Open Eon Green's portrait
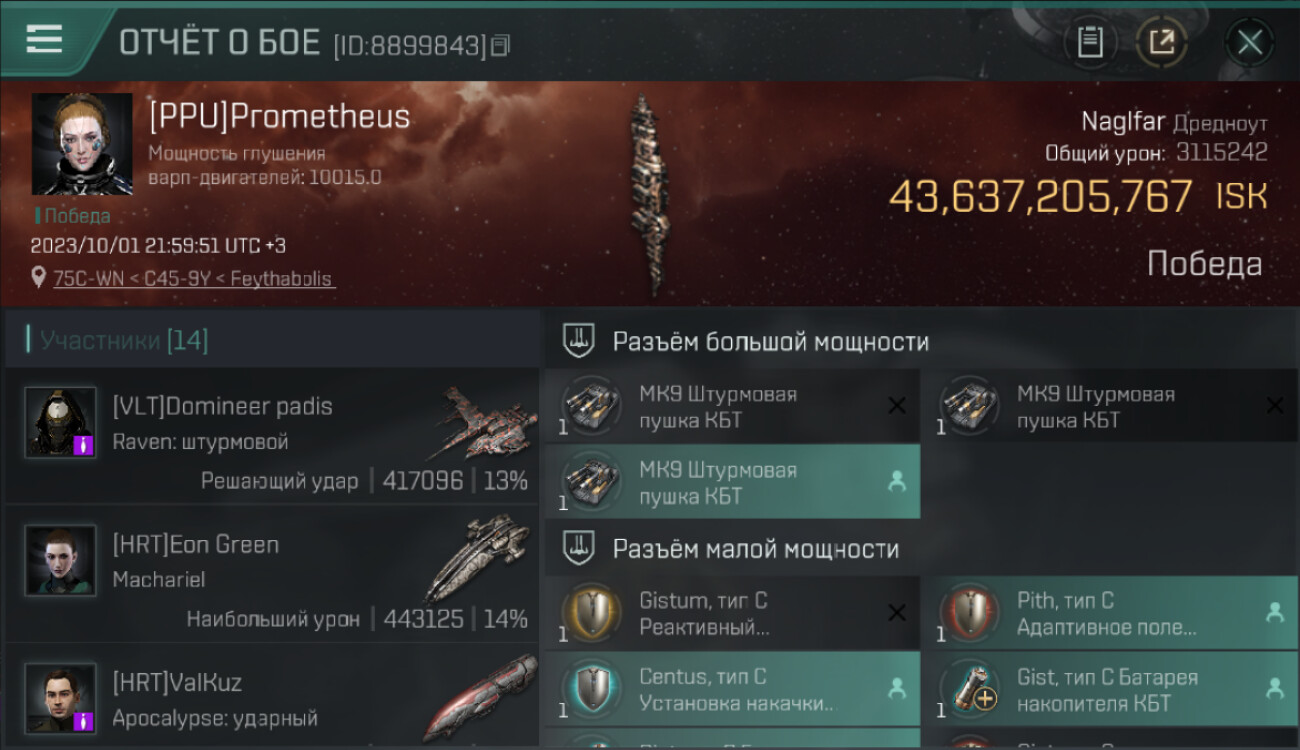Screen dimensions: 1300x750 (x=61, y=560)
